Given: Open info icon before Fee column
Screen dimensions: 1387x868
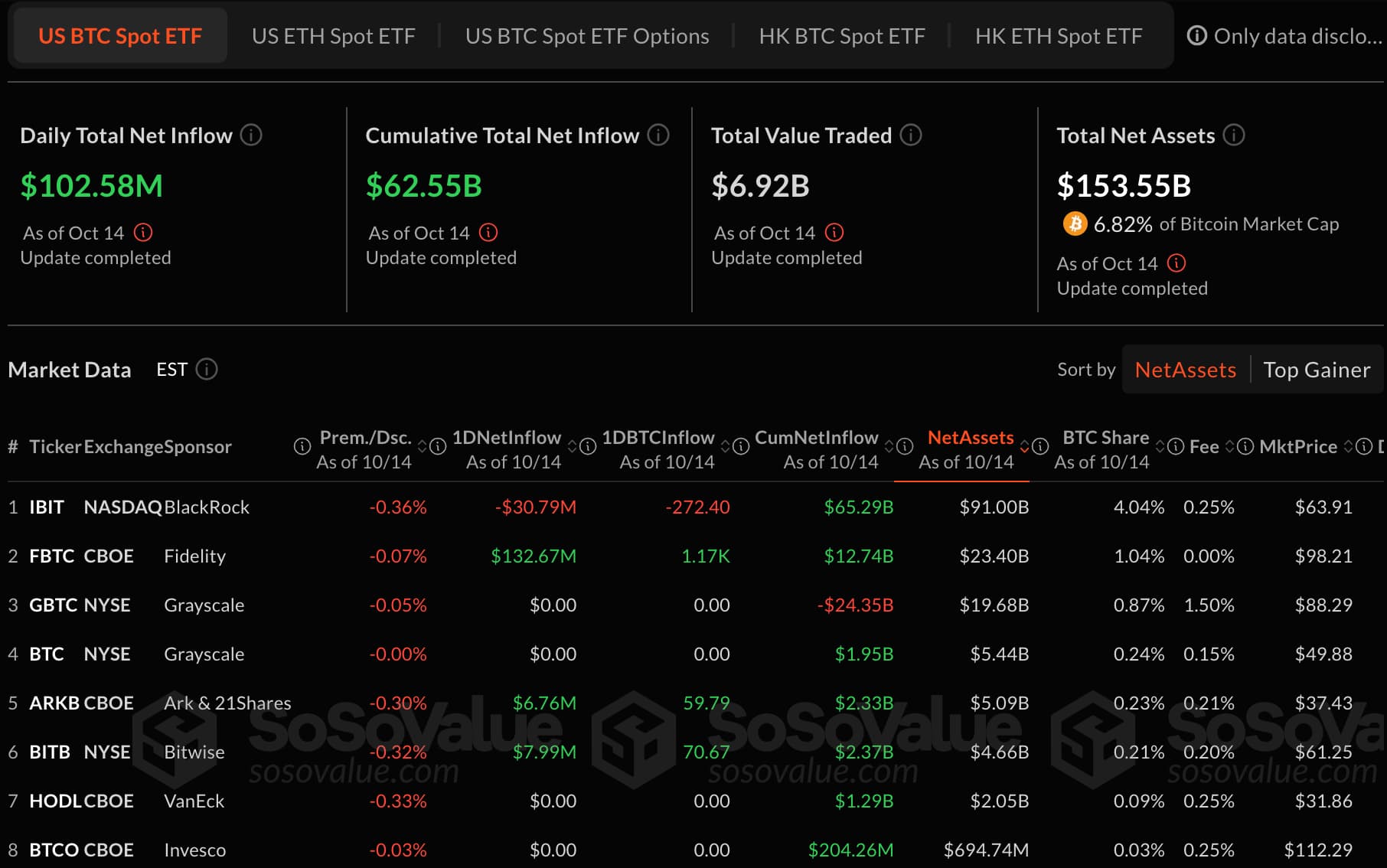Looking at the screenshot, I should [x=1177, y=446].
